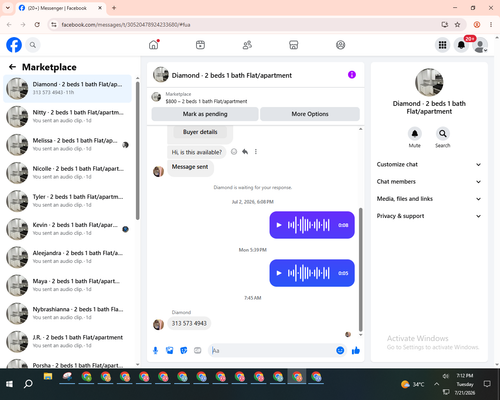Image resolution: width=500 pixels, height=400 pixels.
Task: Open Diamond conversation in chat list
Action: coord(67,88)
